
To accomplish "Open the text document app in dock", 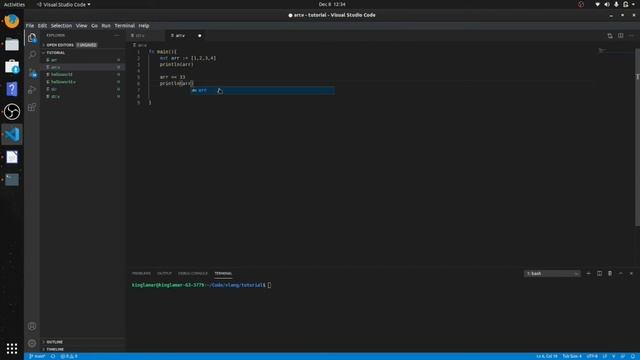I will click(12, 157).
